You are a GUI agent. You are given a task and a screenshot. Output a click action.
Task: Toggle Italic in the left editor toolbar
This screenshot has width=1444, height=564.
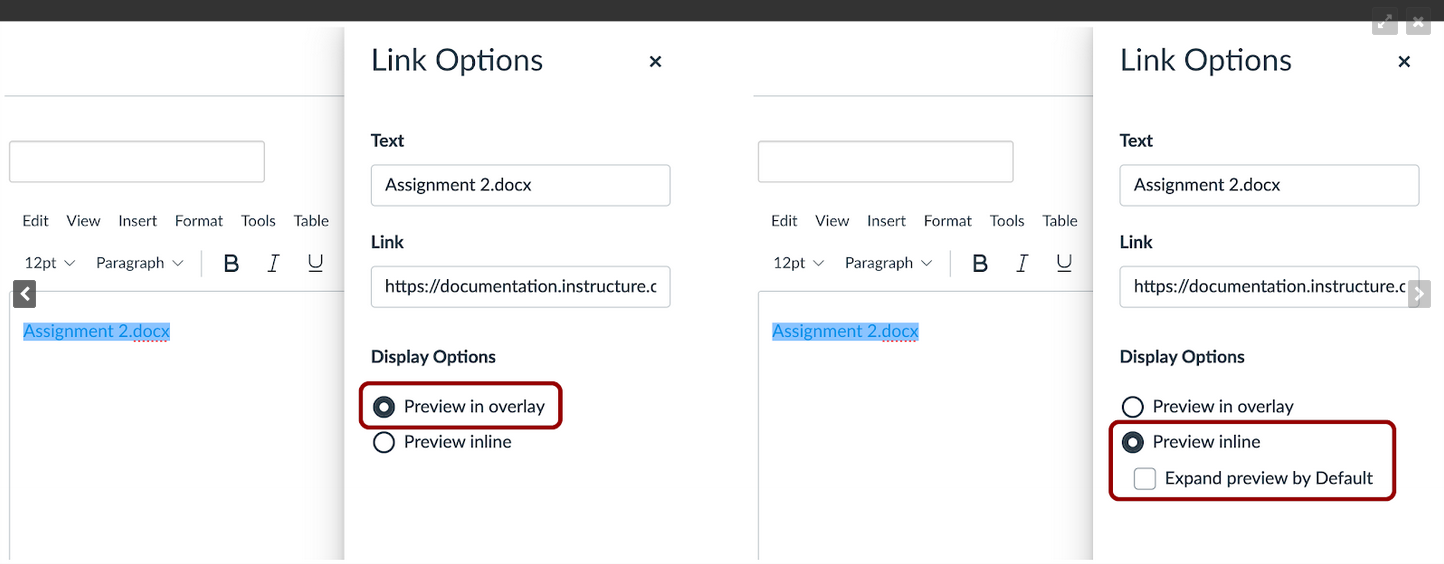tap(273, 263)
